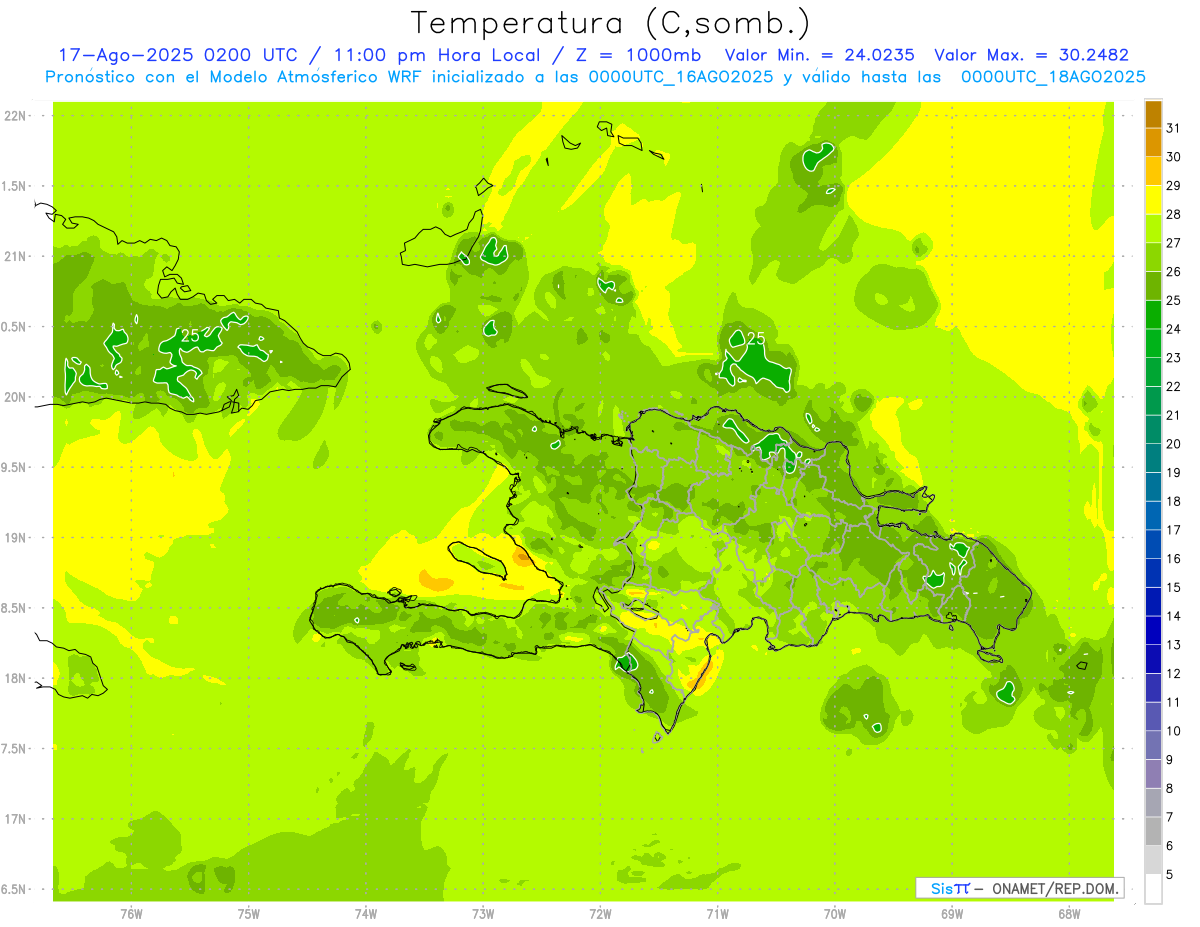Click the white legend swatch below 5
This screenshot has height=927, width=1200.
point(1153,889)
